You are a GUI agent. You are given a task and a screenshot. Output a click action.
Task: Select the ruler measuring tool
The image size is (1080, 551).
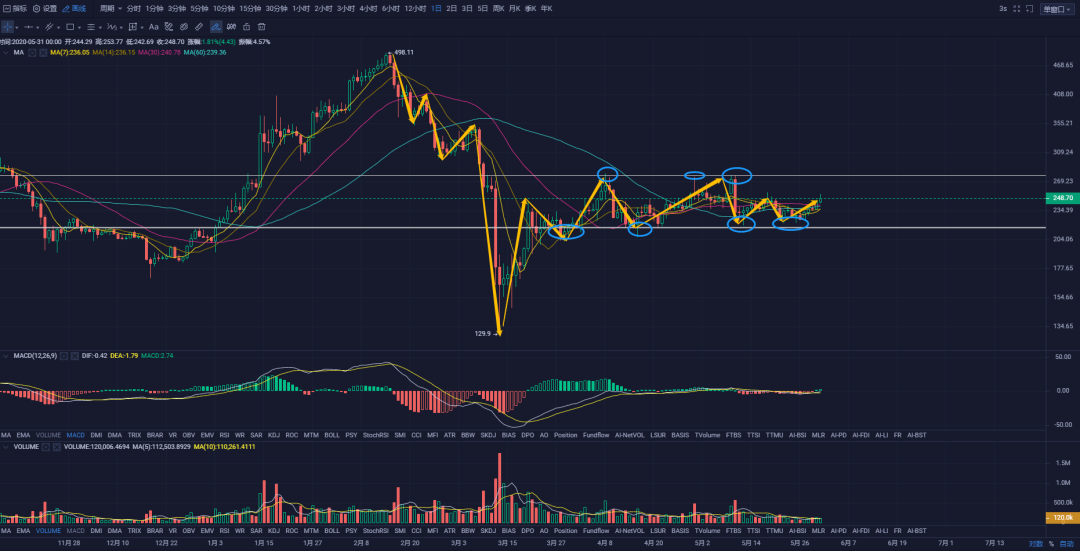coord(199,27)
